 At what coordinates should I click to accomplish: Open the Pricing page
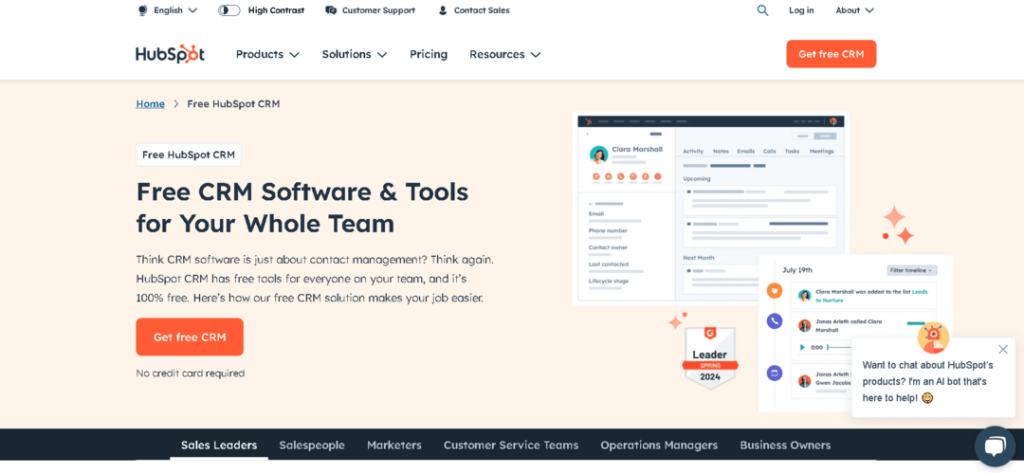click(428, 54)
